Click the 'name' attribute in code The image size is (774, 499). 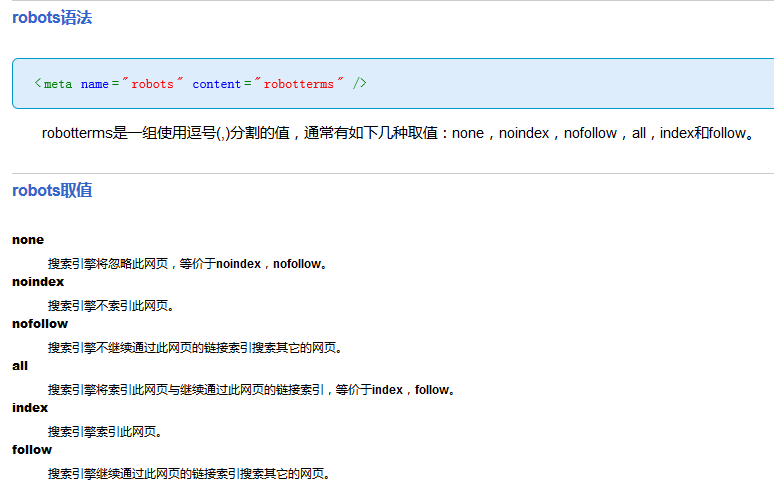click(x=94, y=84)
